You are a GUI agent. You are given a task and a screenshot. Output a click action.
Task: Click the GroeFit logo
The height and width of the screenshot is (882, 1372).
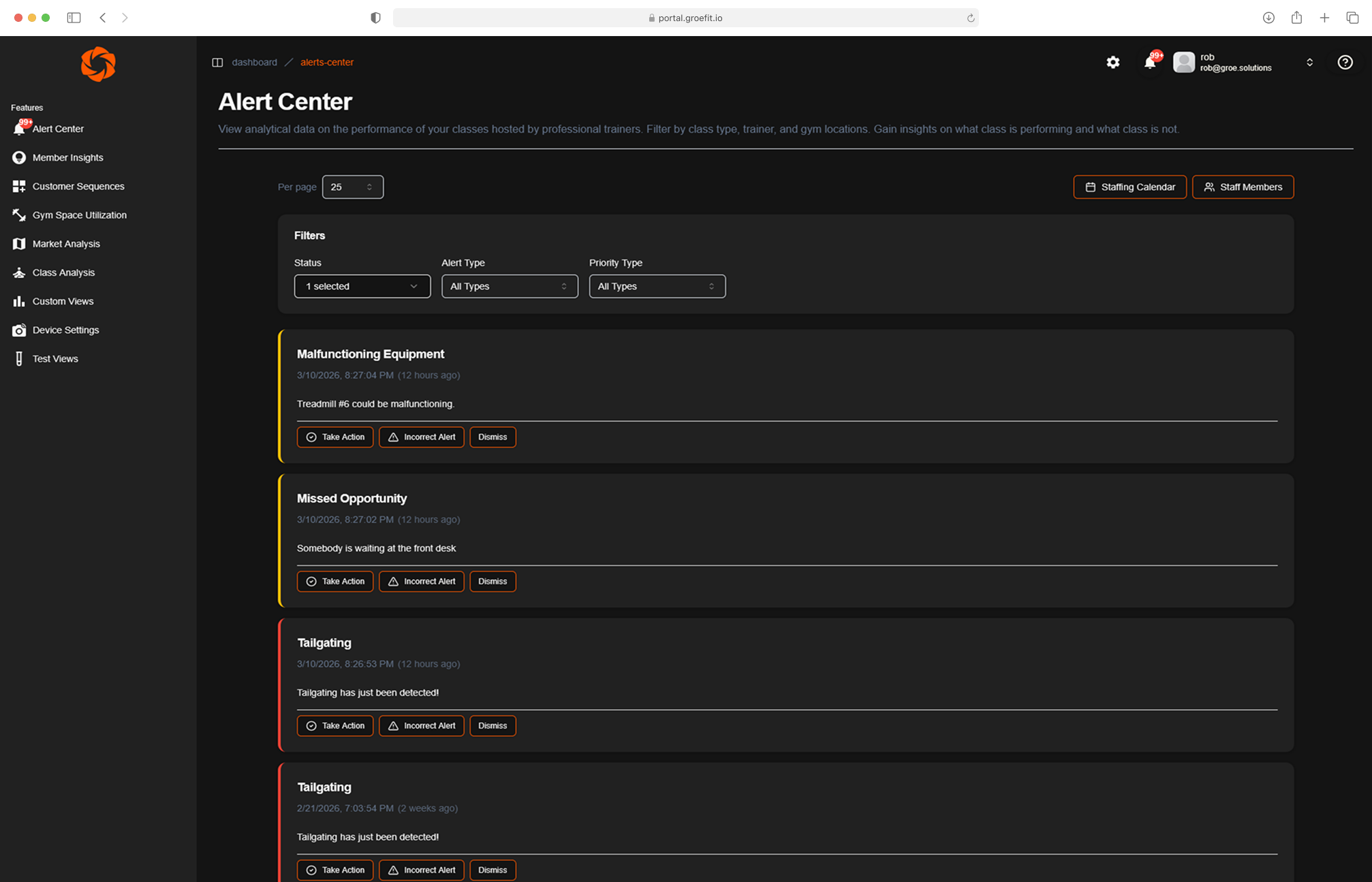coord(98,63)
